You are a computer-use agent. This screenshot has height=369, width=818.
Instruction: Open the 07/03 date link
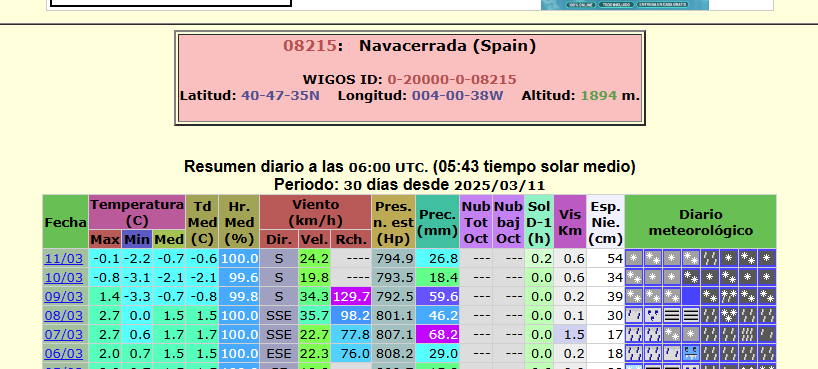tap(64, 334)
